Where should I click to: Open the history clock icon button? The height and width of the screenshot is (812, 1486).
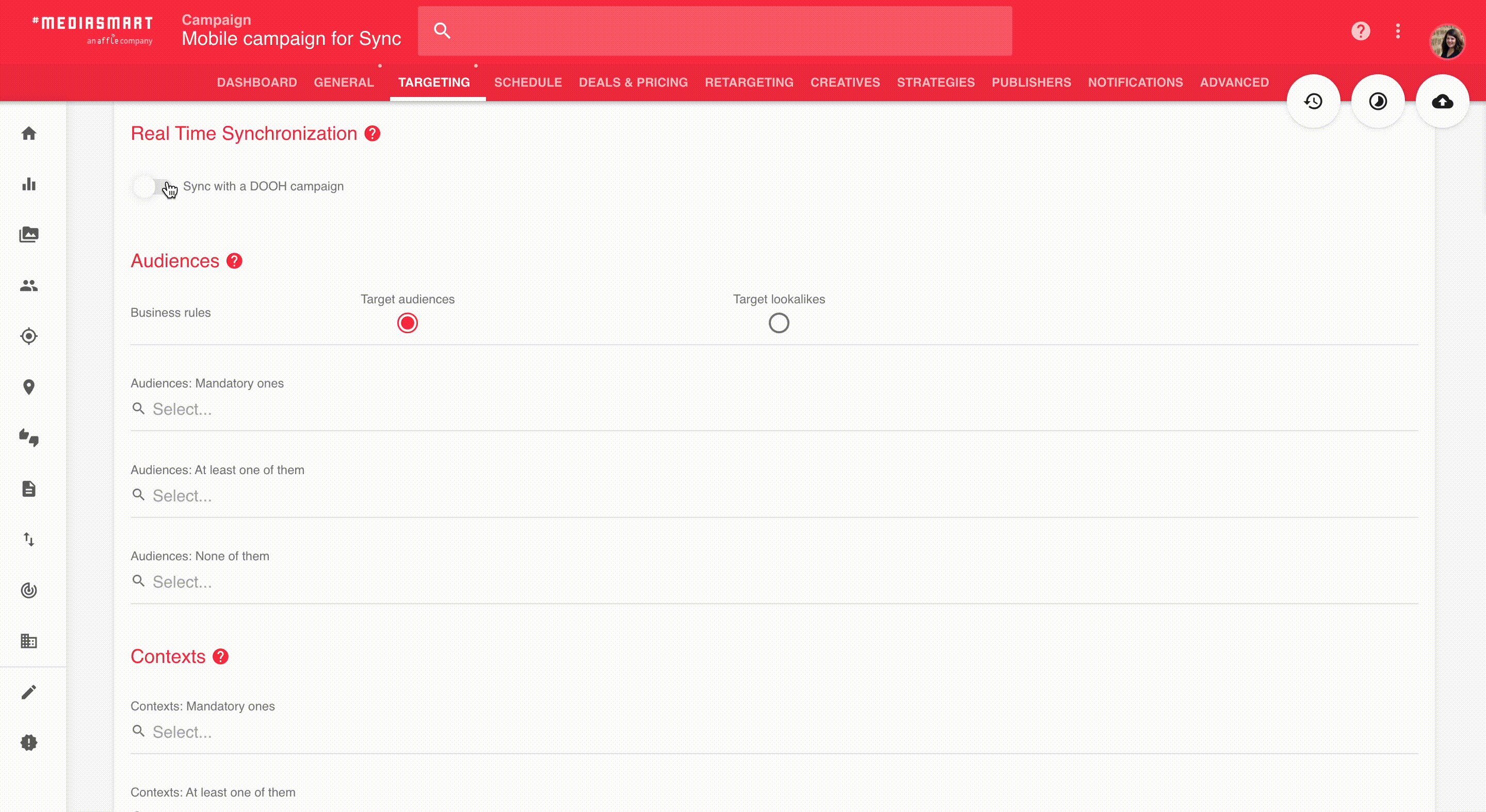point(1314,102)
